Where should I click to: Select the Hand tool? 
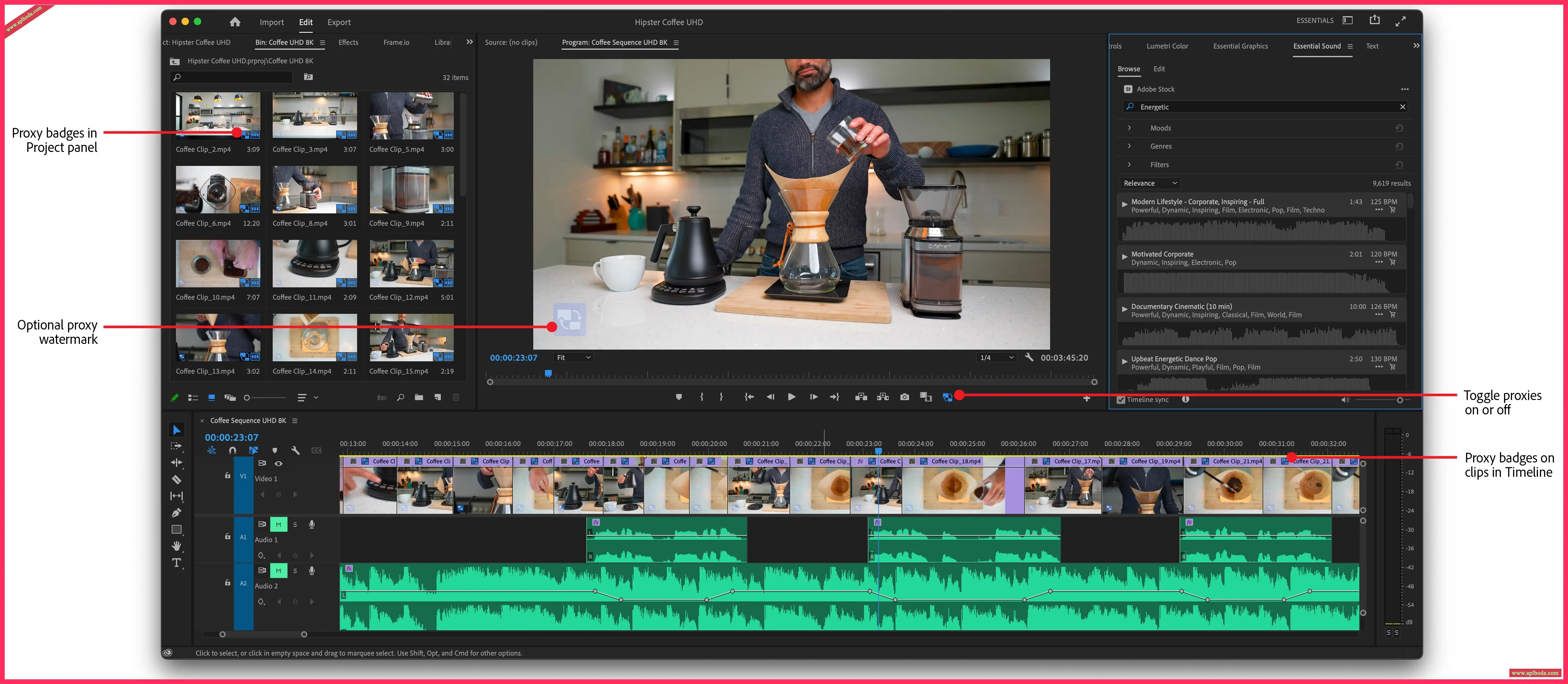pyautogui.click(x=177, y=546)
